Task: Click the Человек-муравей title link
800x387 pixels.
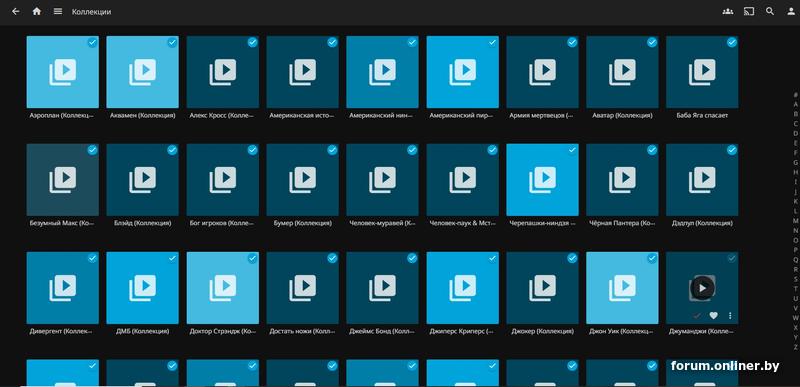Action: coord(382,223)
